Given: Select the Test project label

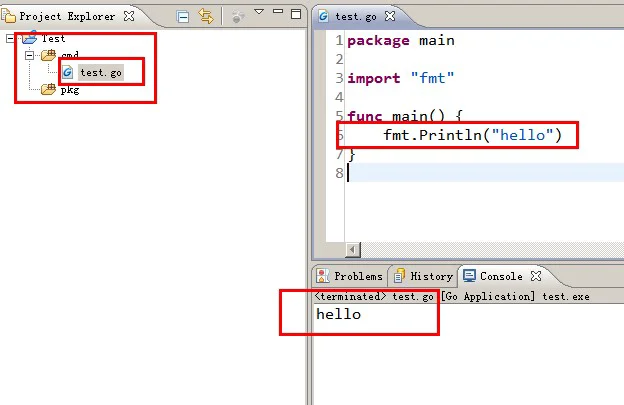Looking at the screenshot, I should click(x=53, y=39).
